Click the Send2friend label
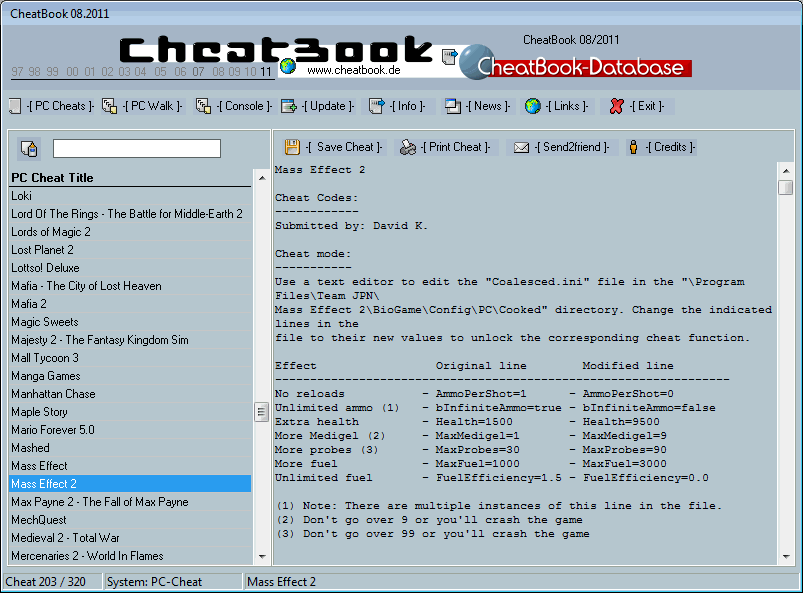 (572, 147)
